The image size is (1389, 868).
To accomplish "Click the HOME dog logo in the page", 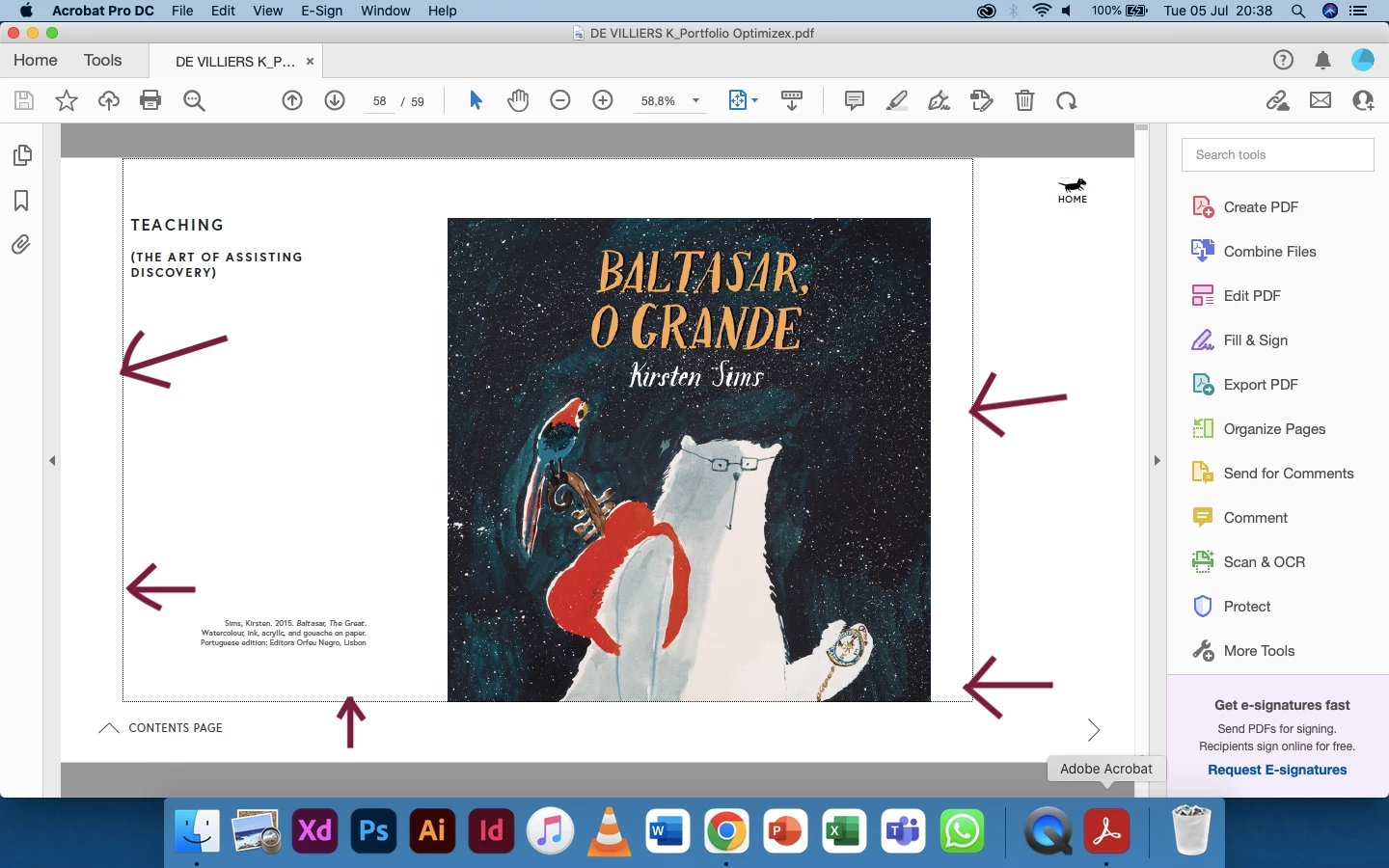I will point(1073,190).
